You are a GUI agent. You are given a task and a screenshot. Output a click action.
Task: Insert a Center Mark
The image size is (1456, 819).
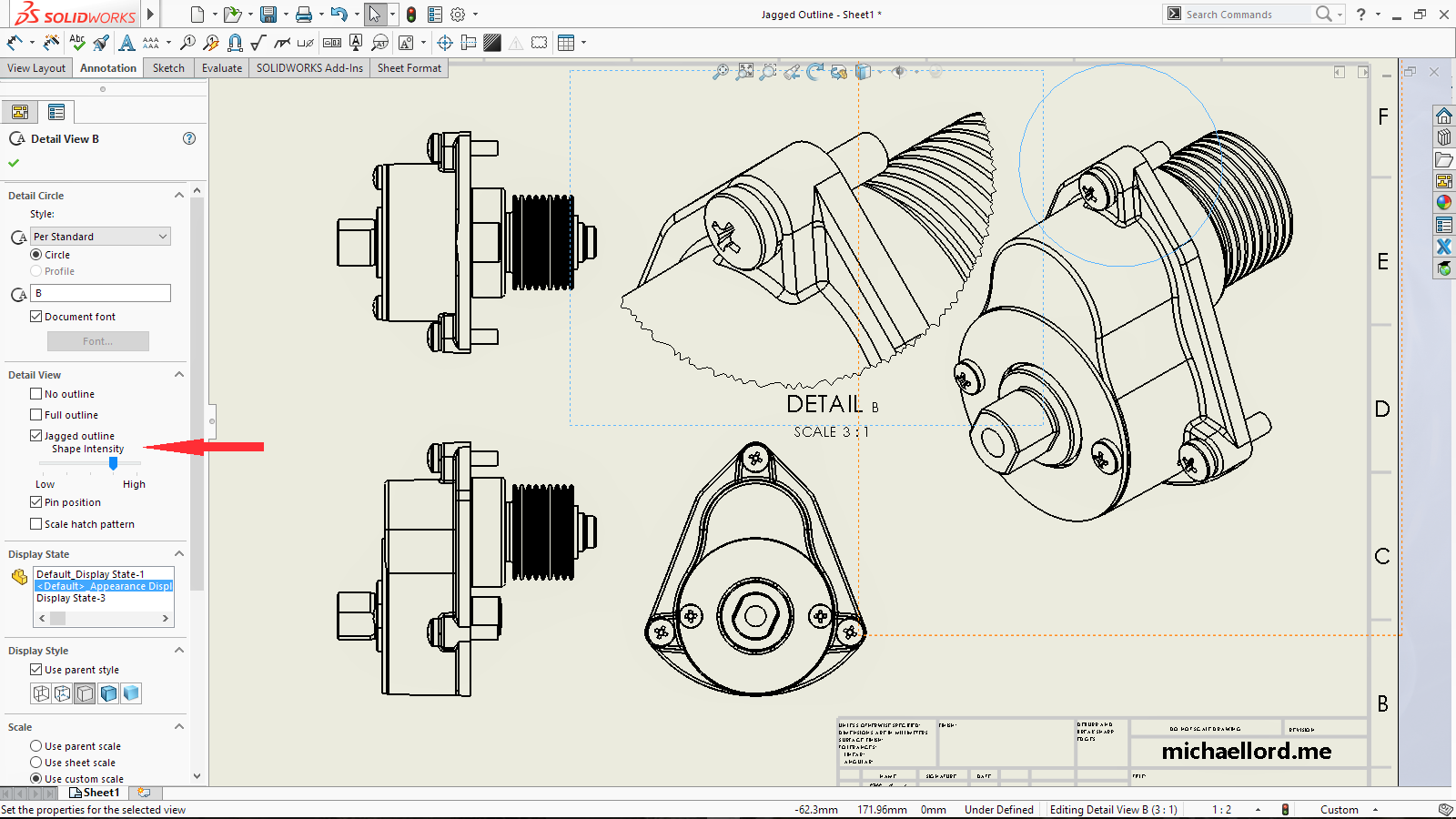coord(444,42)
